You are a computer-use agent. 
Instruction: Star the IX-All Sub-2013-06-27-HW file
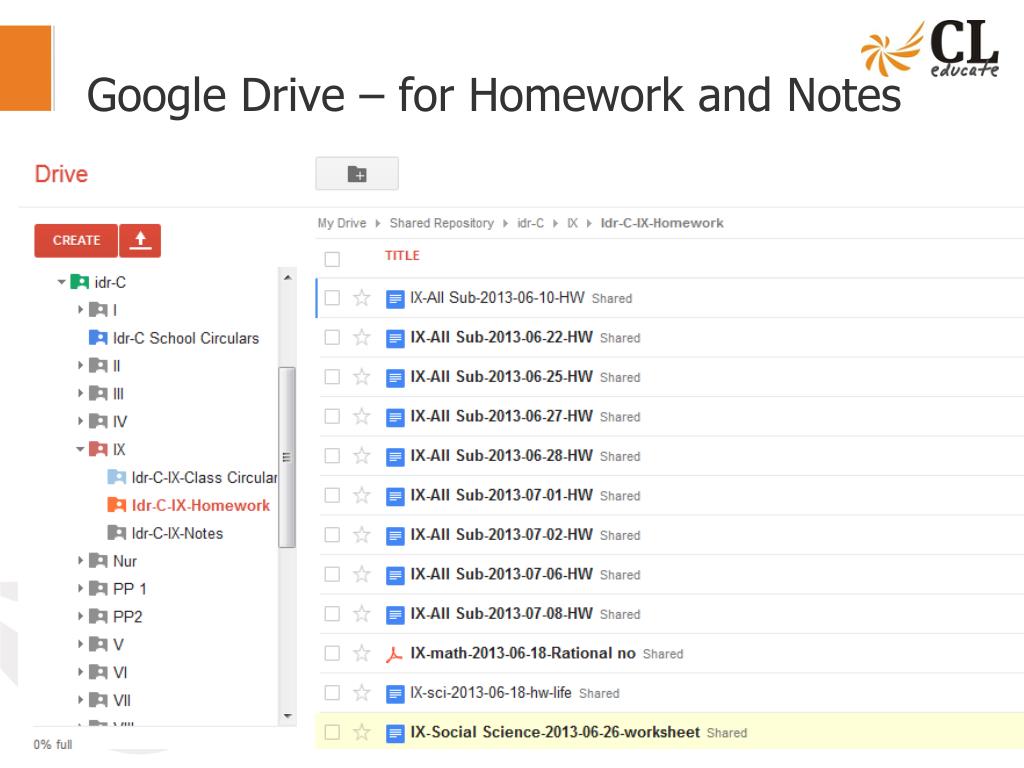(361, 416)
